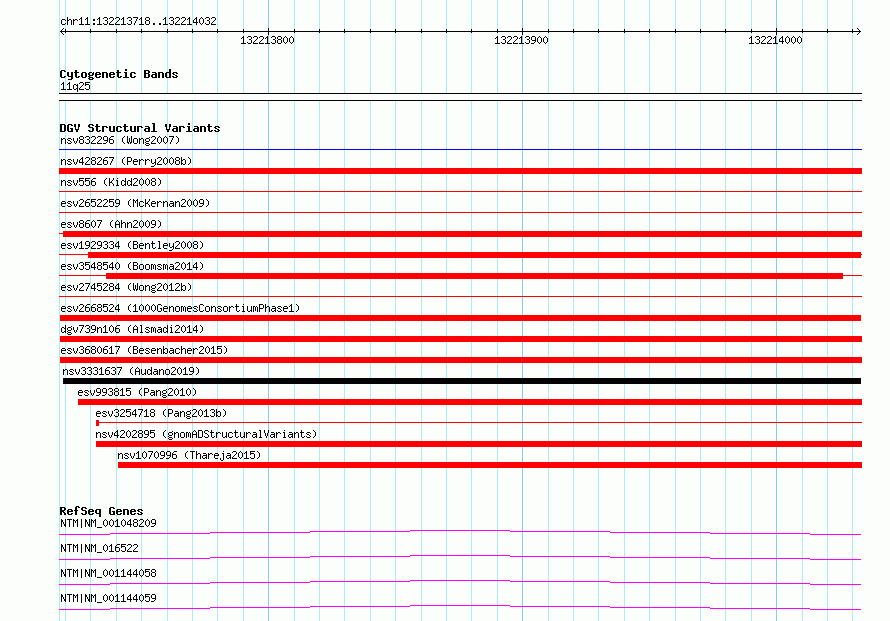Open NTM|NM_001048209 RefSeq gene
The image size is (890, 621).
click(x=108, y=523)
